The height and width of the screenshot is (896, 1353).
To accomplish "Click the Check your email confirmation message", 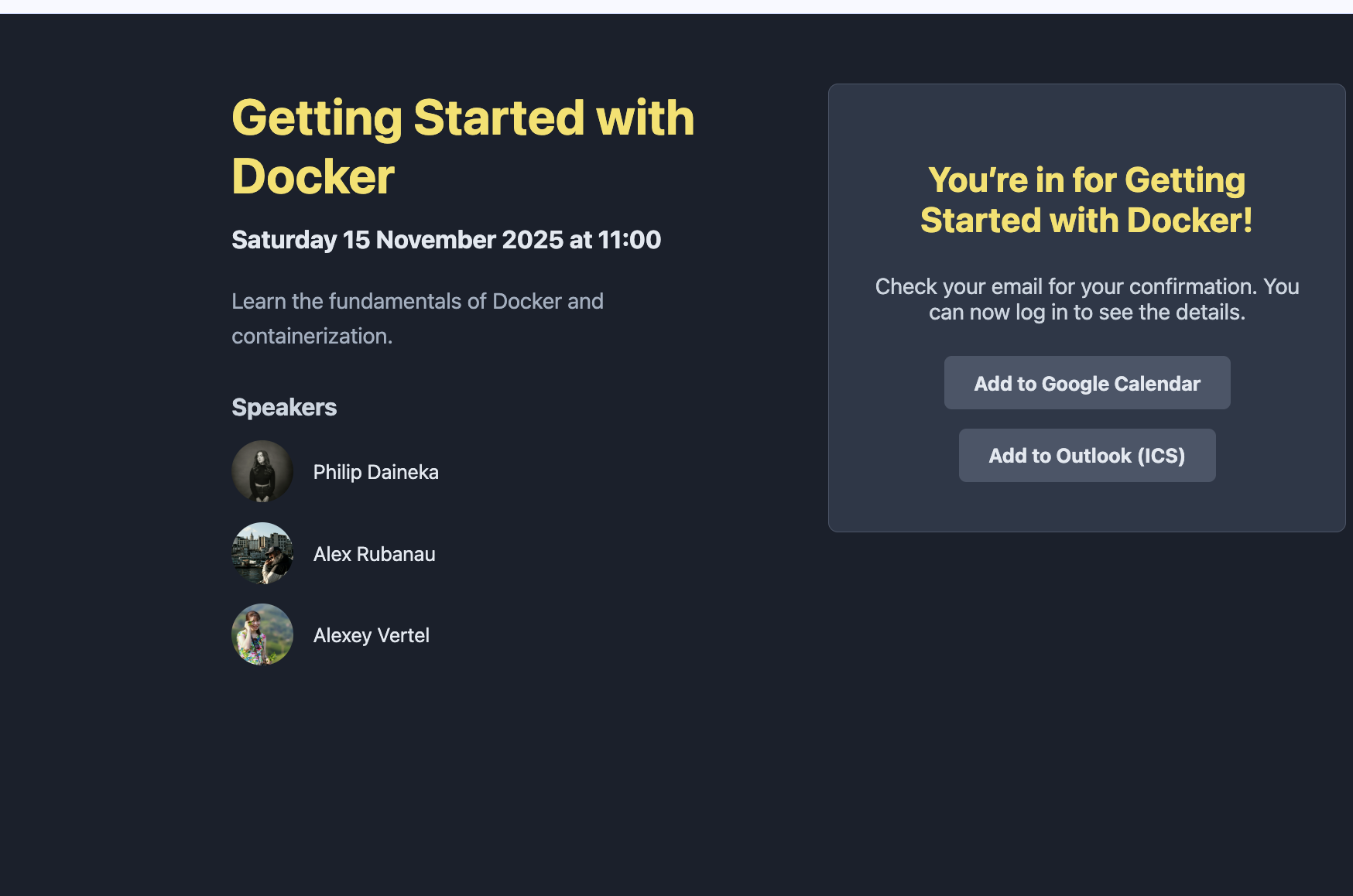I will tap(1086, 287).
